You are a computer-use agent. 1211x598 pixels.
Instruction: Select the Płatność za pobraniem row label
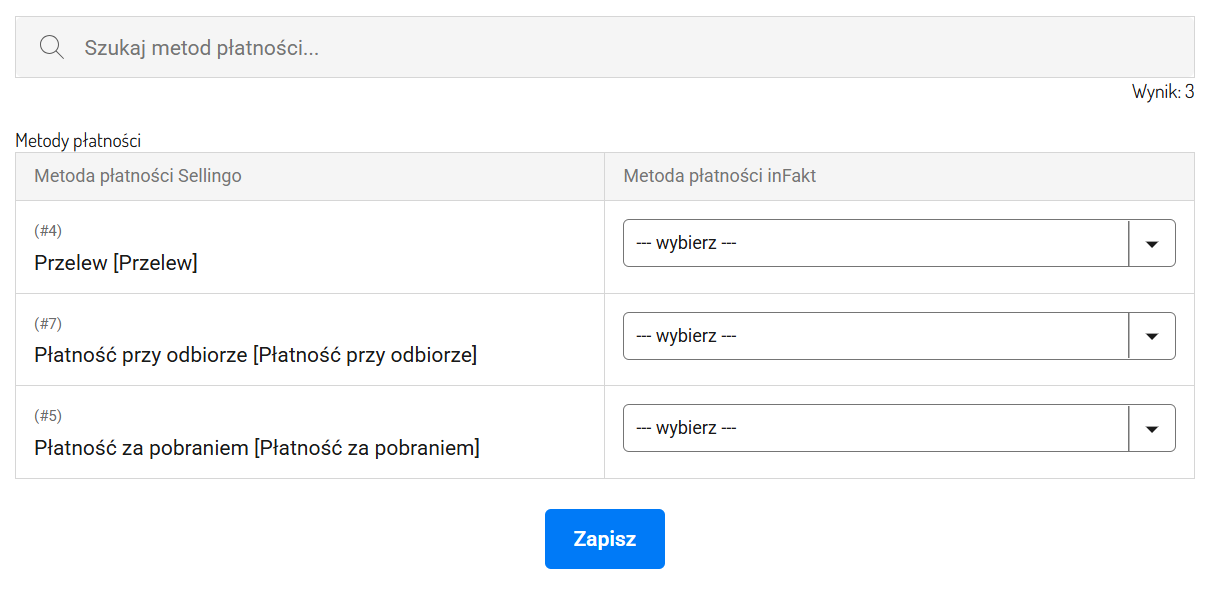[257, 448]
